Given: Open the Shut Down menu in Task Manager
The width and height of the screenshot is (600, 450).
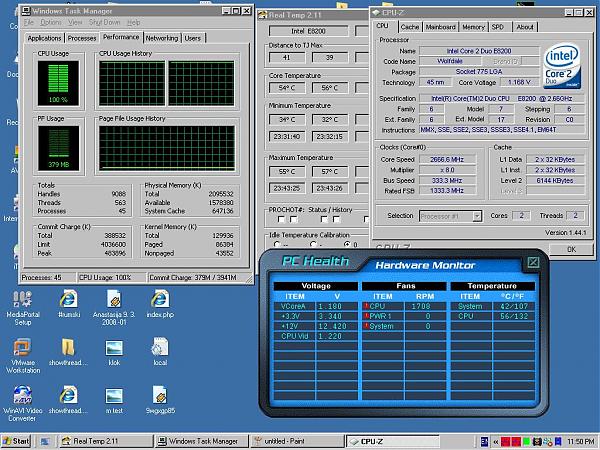Looking at the screenshot, I should pos(104,22).
